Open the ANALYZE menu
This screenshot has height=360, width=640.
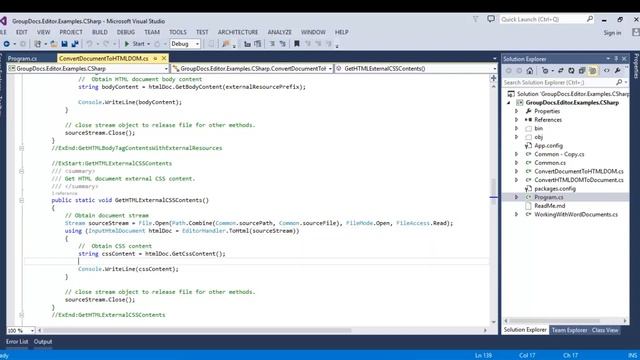(280, 32)
